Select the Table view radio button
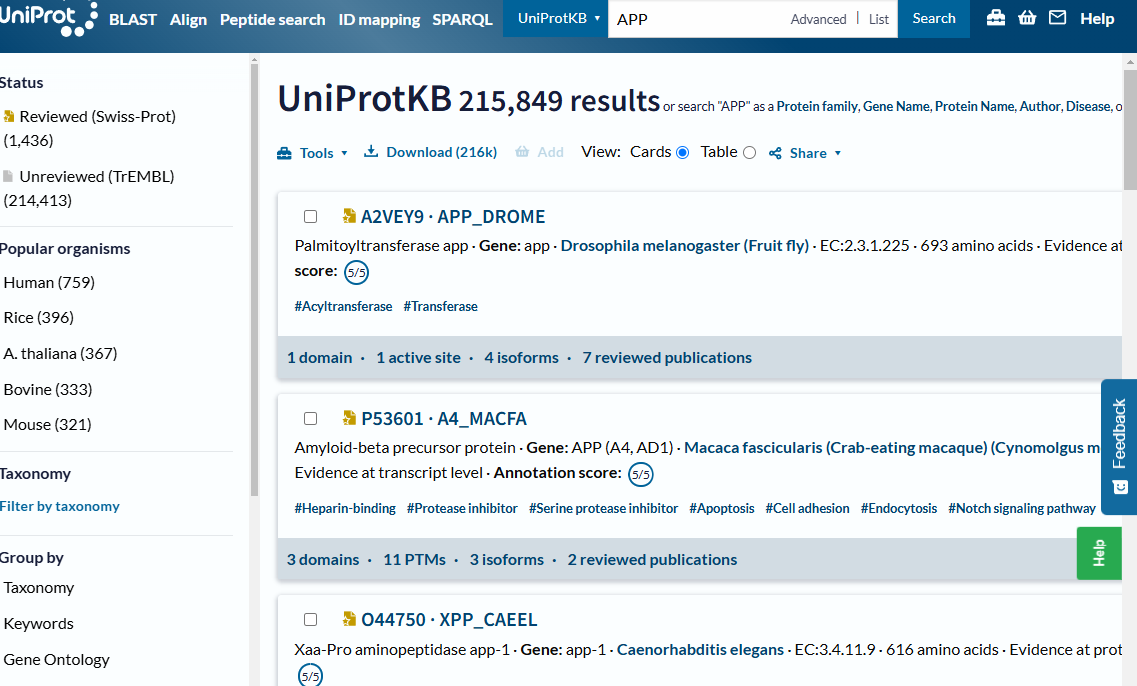The image size is (1137, 686). coord(749,153)
